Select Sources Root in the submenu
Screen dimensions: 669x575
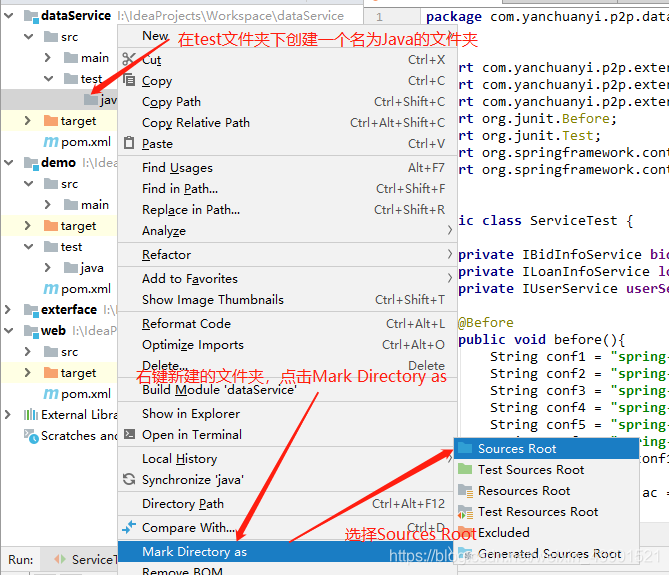[547, 448]
